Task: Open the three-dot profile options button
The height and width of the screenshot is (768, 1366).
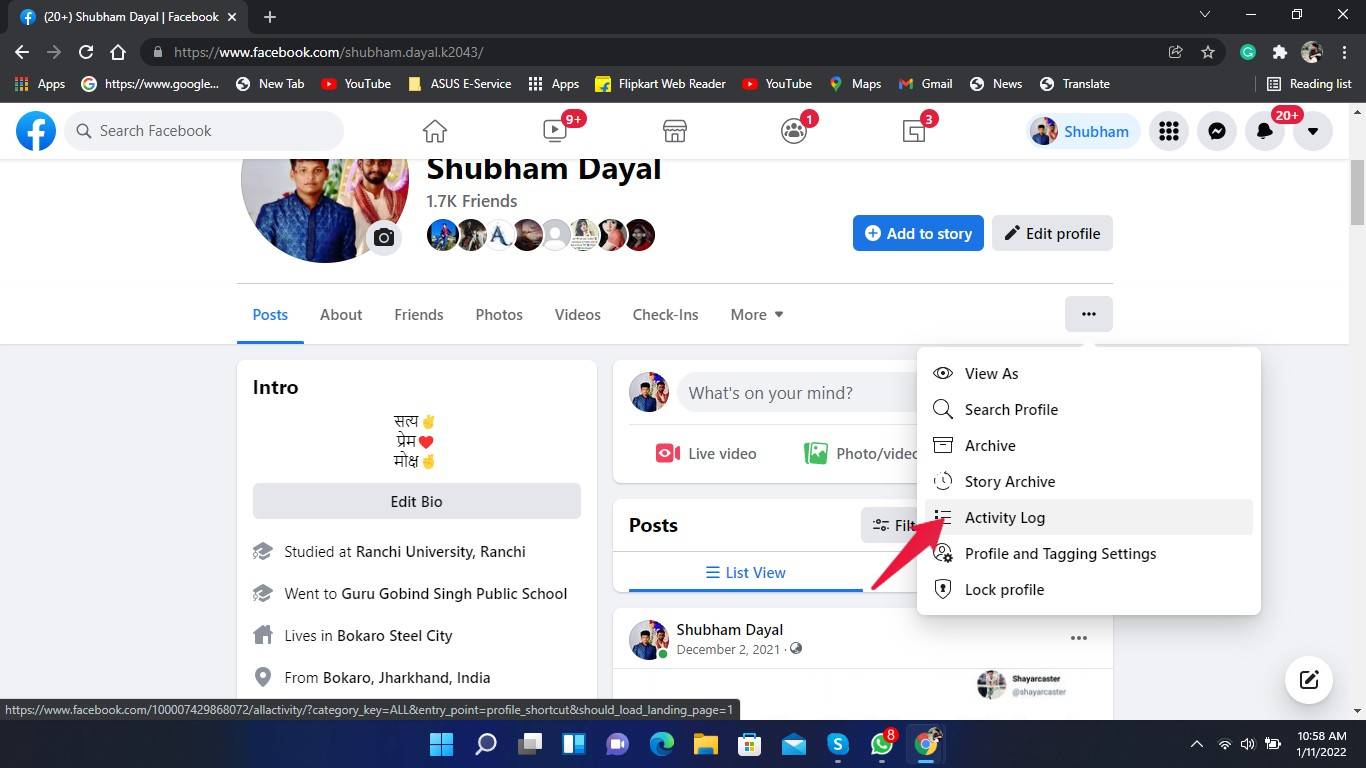Action: (x=1088, y=314)
